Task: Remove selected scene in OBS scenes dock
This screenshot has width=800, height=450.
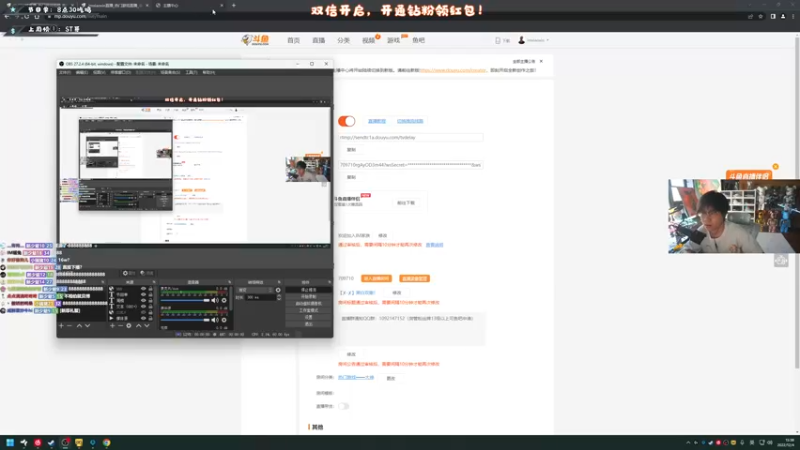Action: click(x=70, y=326)
